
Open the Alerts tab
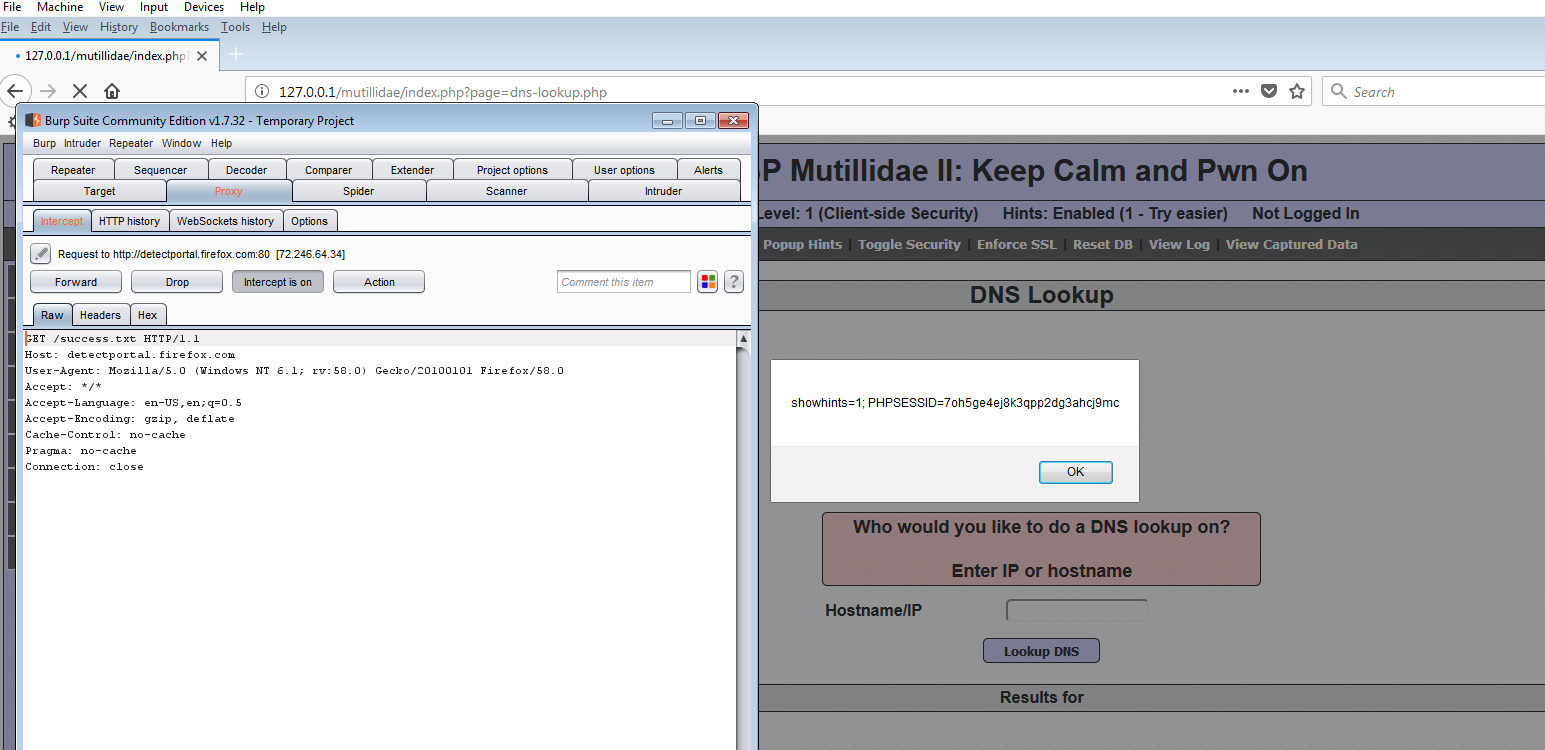click(708, 170)
